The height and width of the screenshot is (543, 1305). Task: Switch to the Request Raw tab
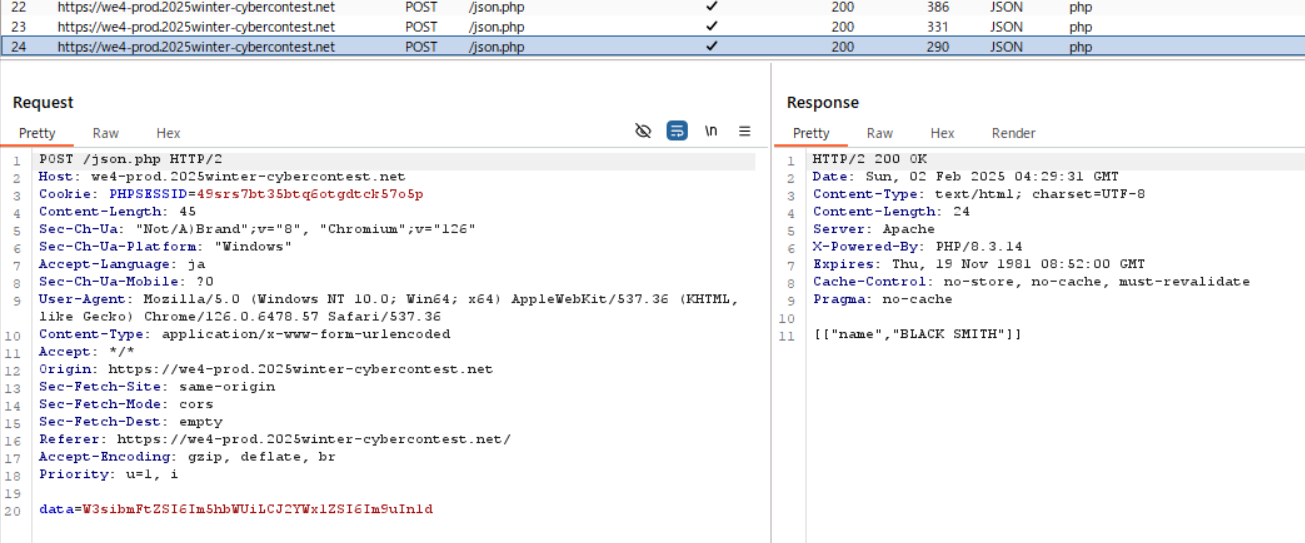click(106, 133)
